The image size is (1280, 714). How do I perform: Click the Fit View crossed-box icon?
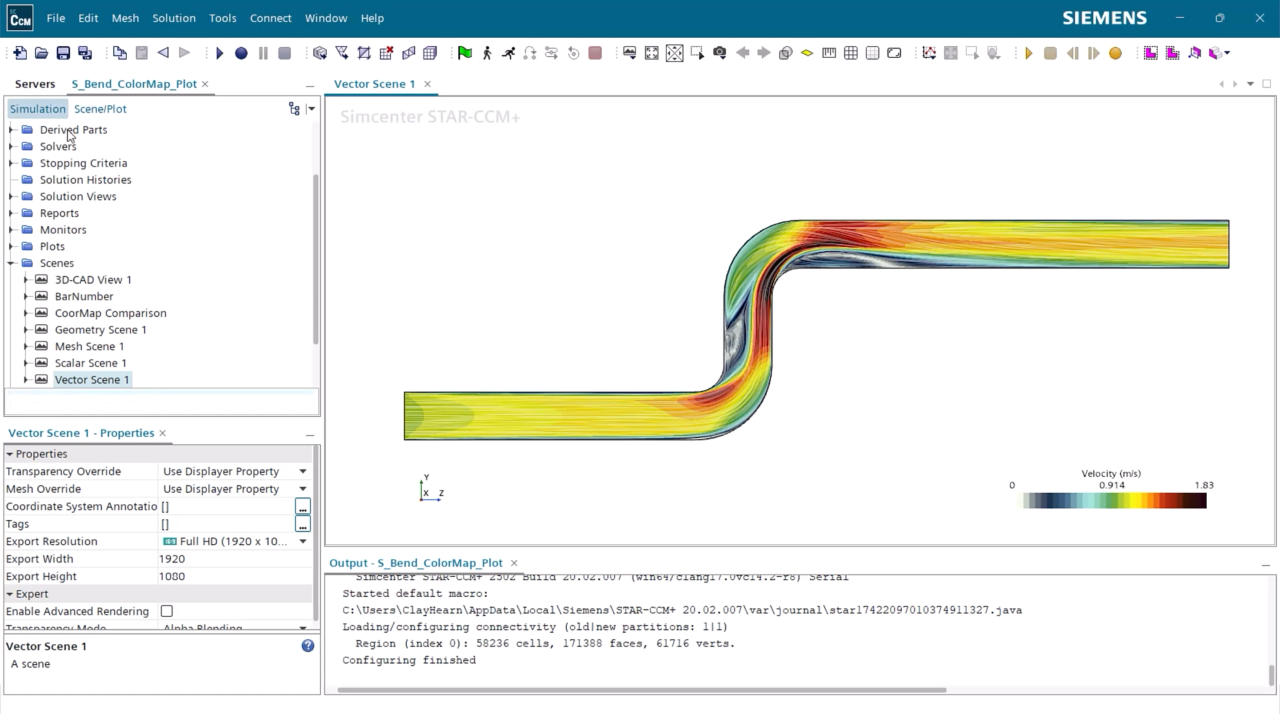click(x=675, y=53)
